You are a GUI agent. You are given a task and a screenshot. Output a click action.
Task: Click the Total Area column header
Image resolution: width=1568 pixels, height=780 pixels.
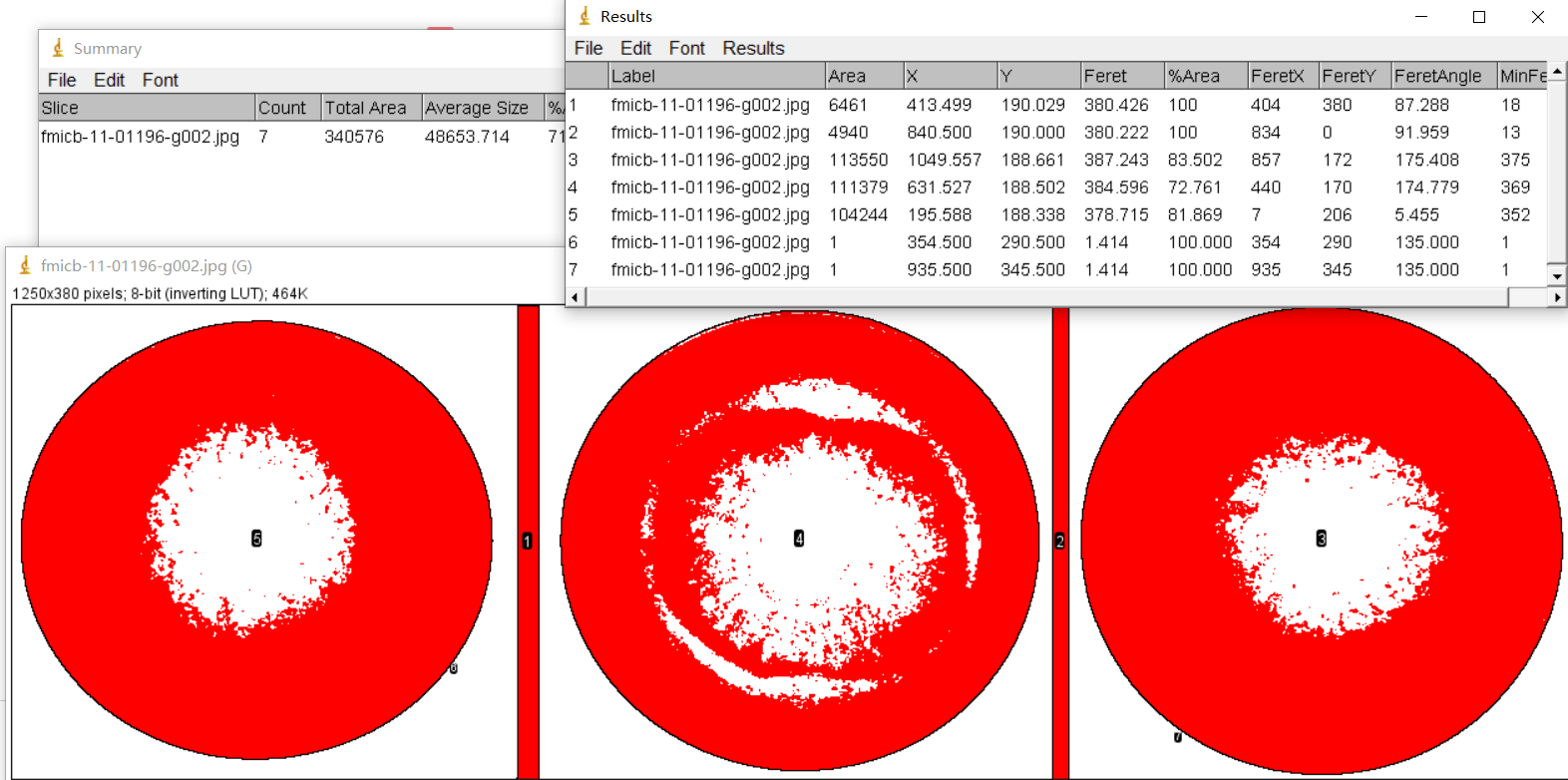point(366,108)
